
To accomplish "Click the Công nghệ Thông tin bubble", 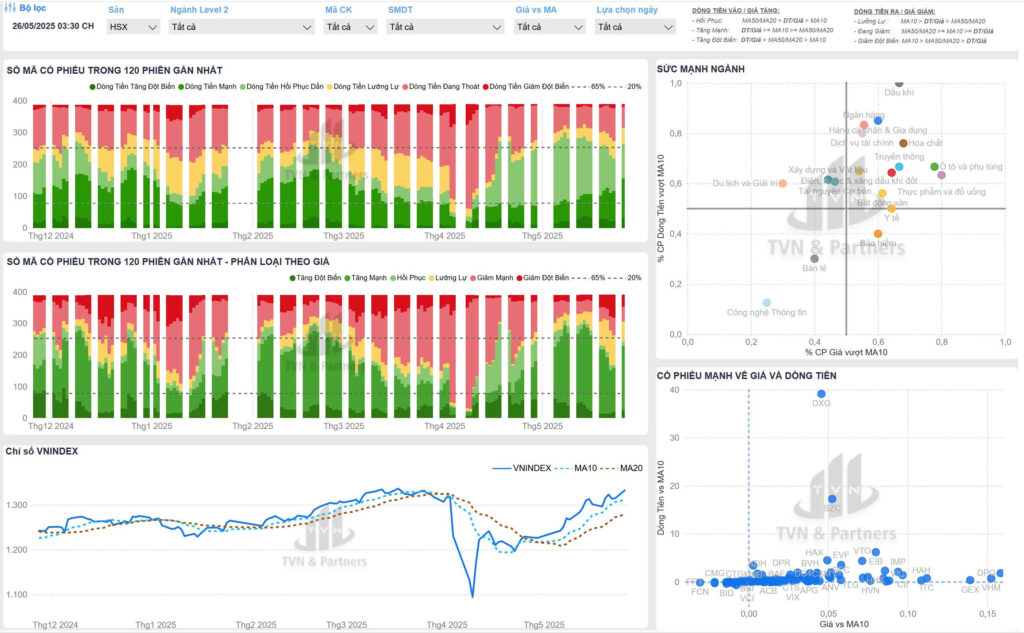I will (767, 302).
